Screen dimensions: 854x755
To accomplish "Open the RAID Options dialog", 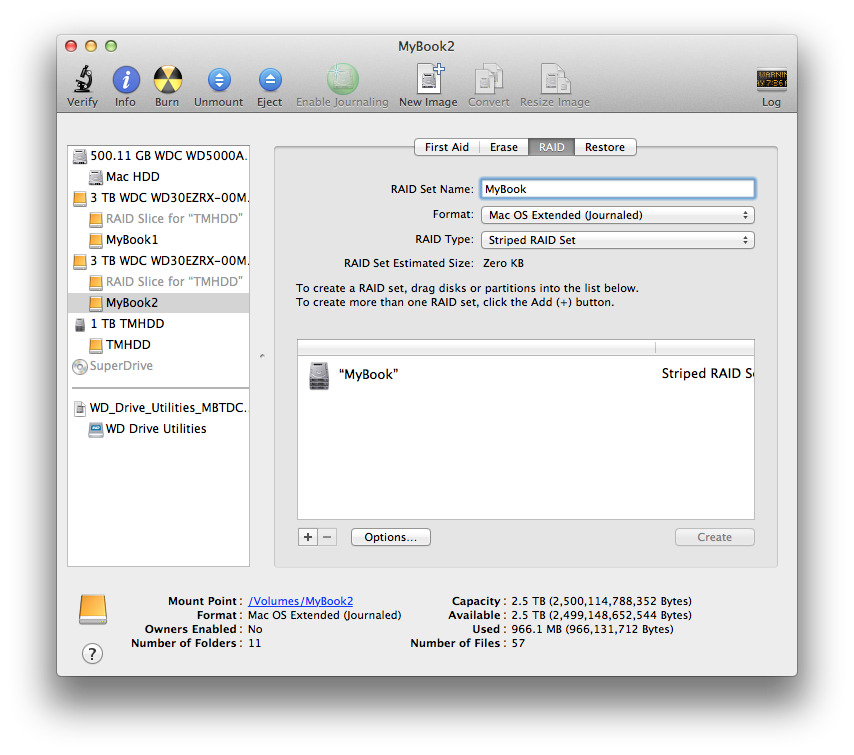I will (391, 537).
